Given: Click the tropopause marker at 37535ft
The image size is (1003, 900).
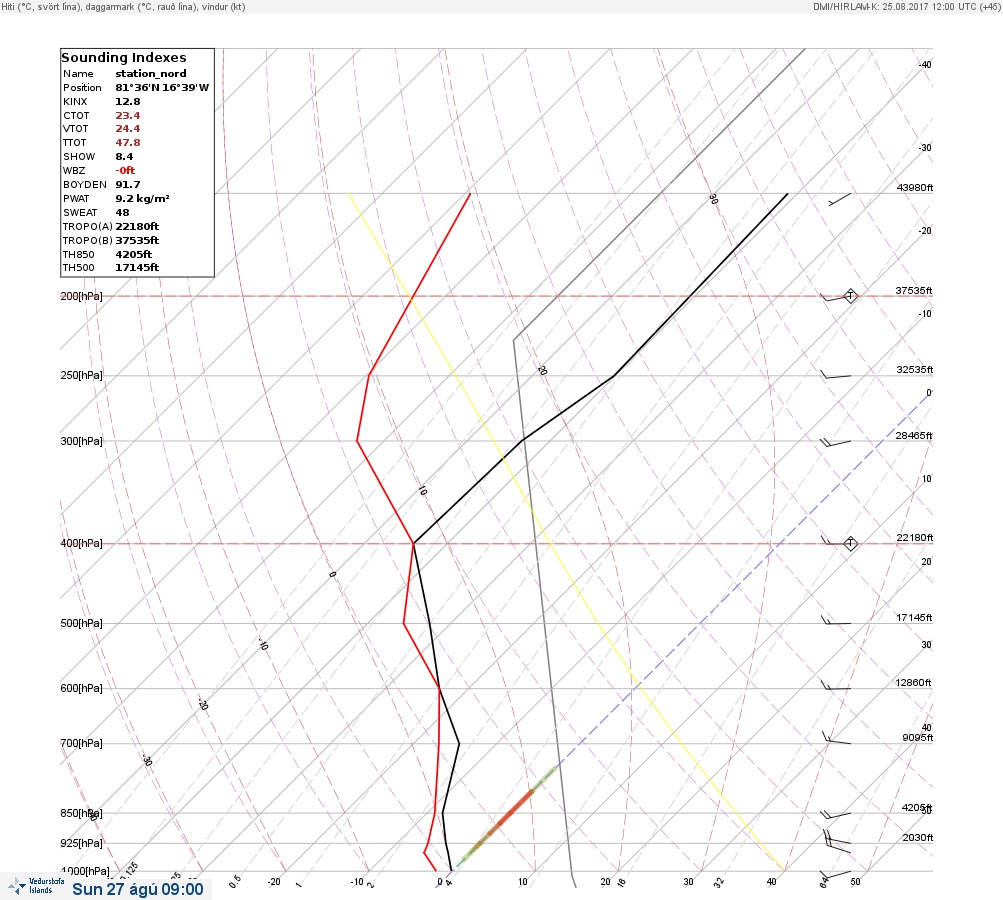Looking at the screenshot, I should 850,296.
